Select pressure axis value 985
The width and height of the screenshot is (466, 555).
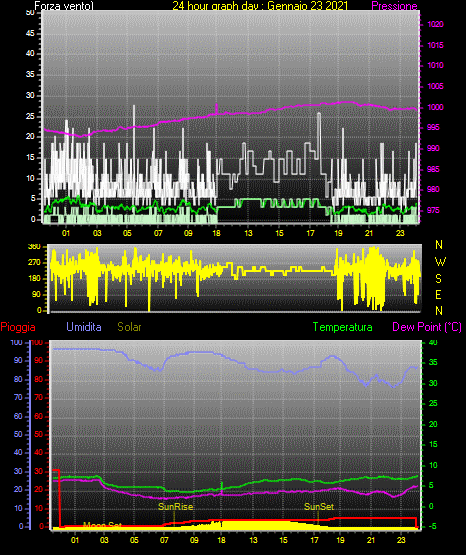point(433,169)
